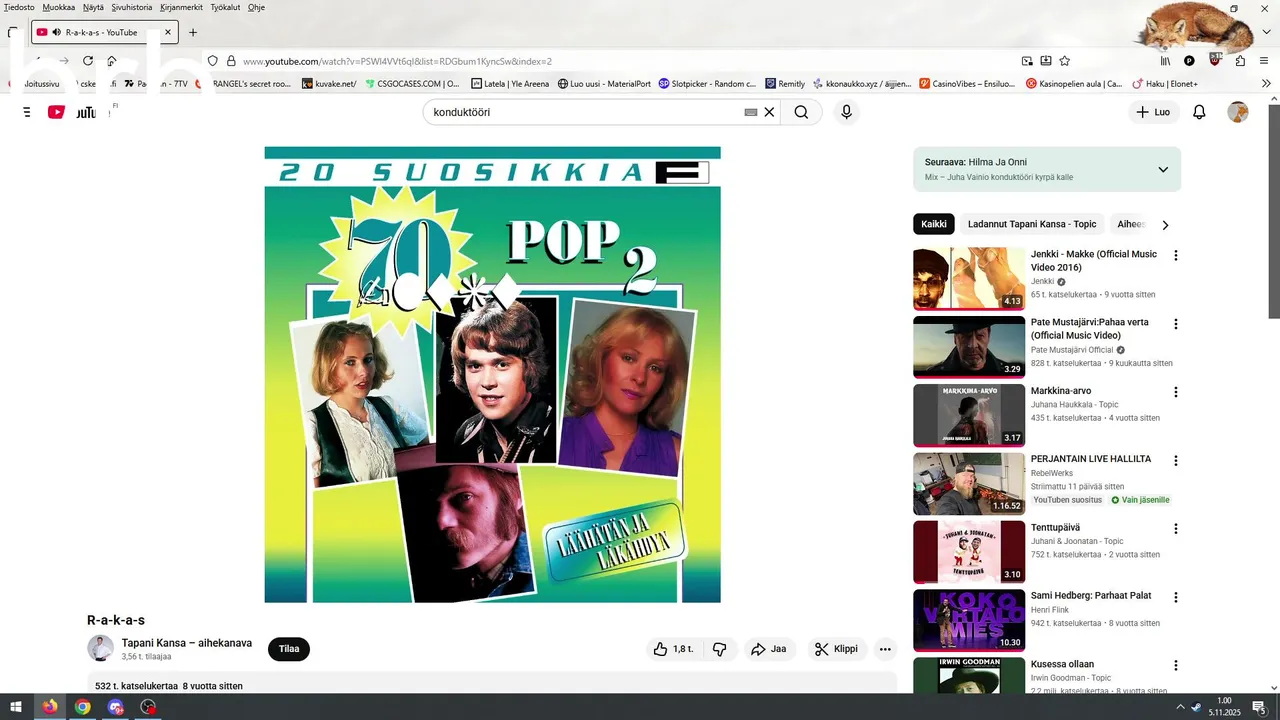Expand the Seuraava playlist panel
This screenshot has height=720, width=1280.
tap(1163, 169)
